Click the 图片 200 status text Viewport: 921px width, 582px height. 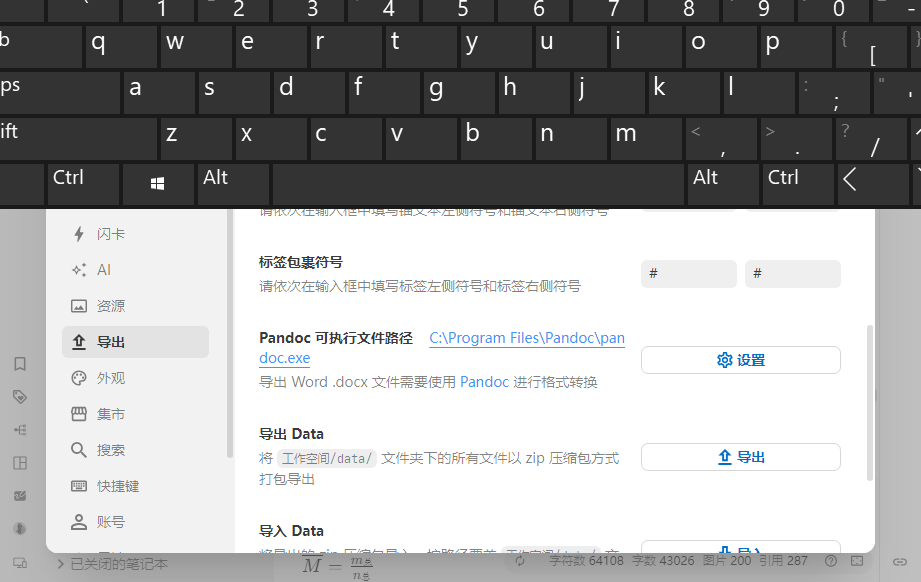pyautogui.click(x=727, y=561)
